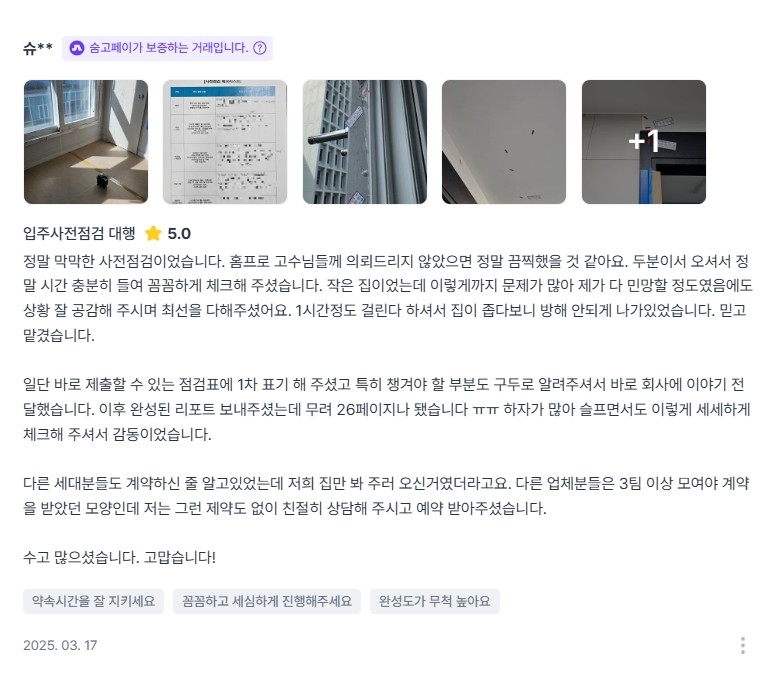The height and width of the screenshot is (675, 775).
Task: Click the 숨고페이가 보증하는 거래입니다 badge text
Action: click(169, 48)
